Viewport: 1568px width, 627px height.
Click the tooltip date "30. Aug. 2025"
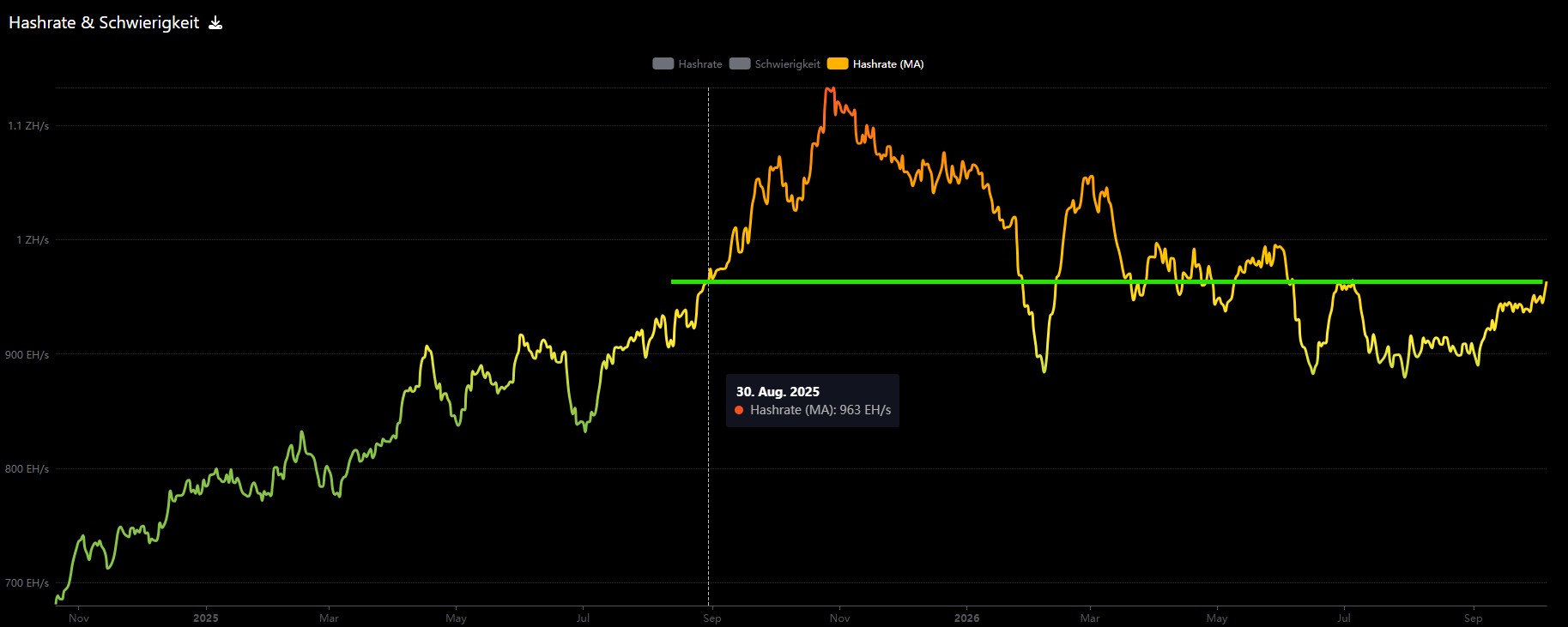778,392
